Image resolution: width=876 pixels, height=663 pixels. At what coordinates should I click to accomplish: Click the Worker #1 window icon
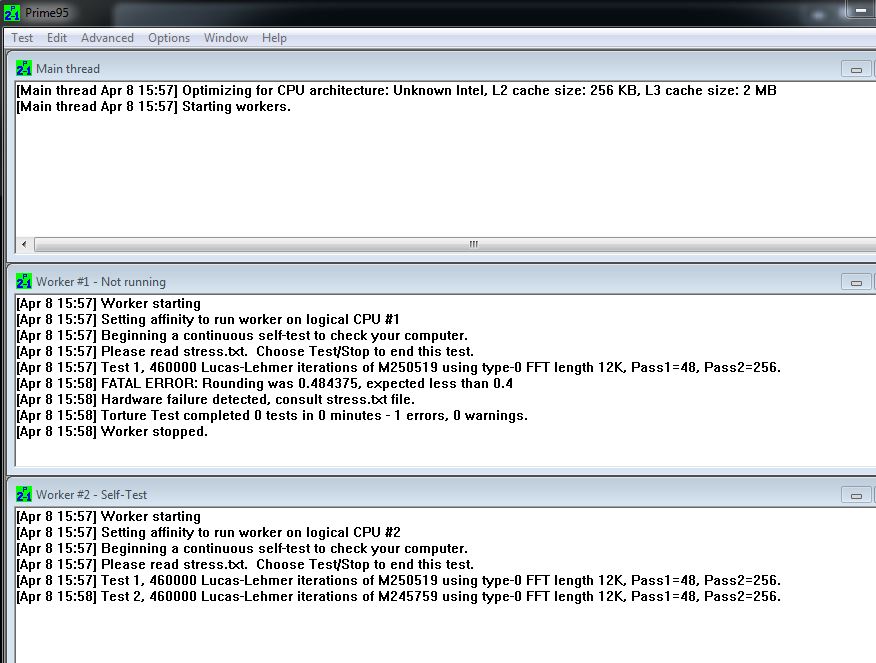tap(23, 281)
